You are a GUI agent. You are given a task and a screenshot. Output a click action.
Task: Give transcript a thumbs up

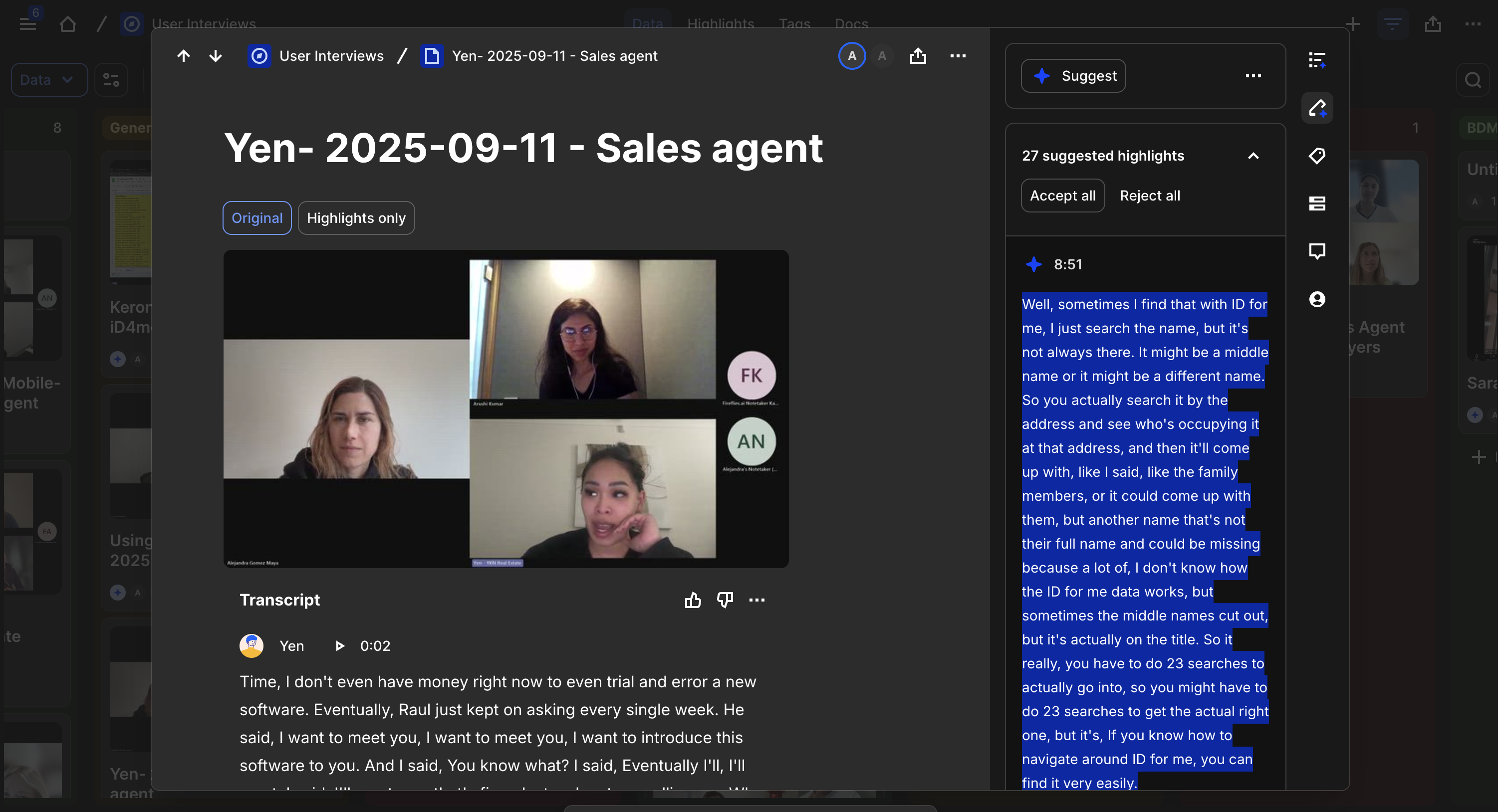click(693, 600)
